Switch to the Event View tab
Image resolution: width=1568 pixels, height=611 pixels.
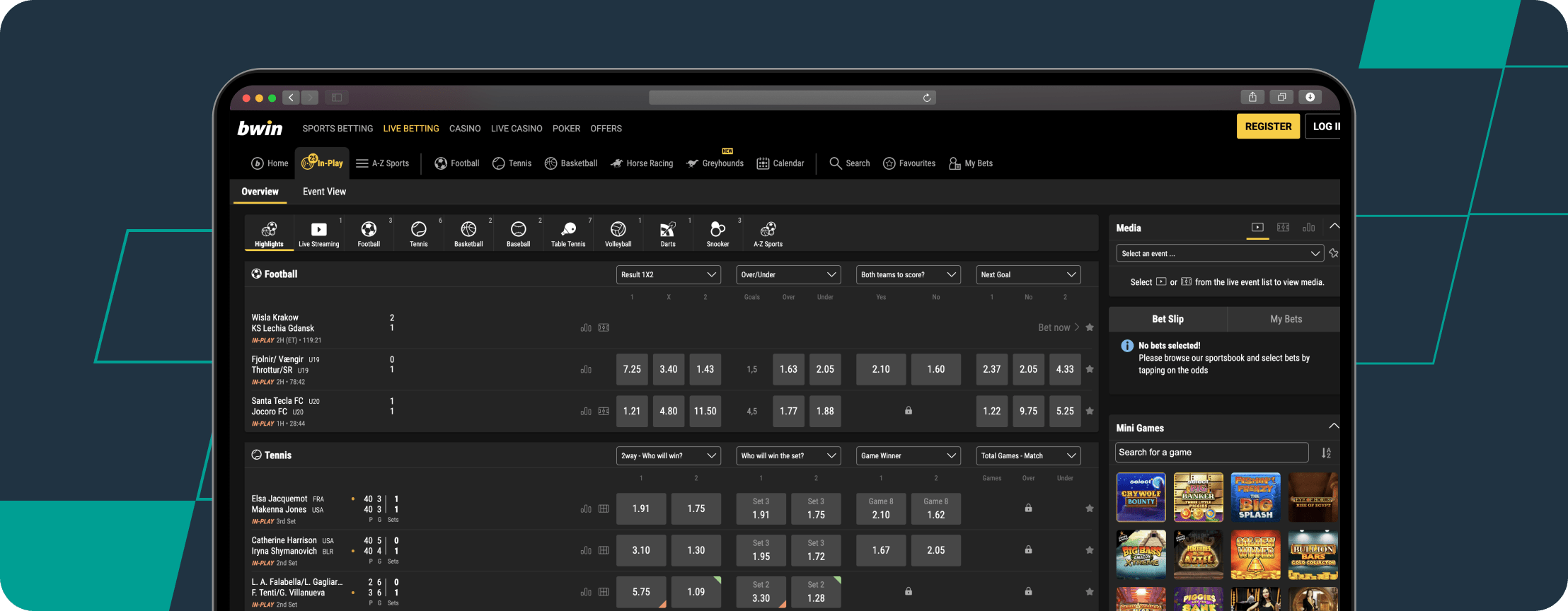coord(324,192)
